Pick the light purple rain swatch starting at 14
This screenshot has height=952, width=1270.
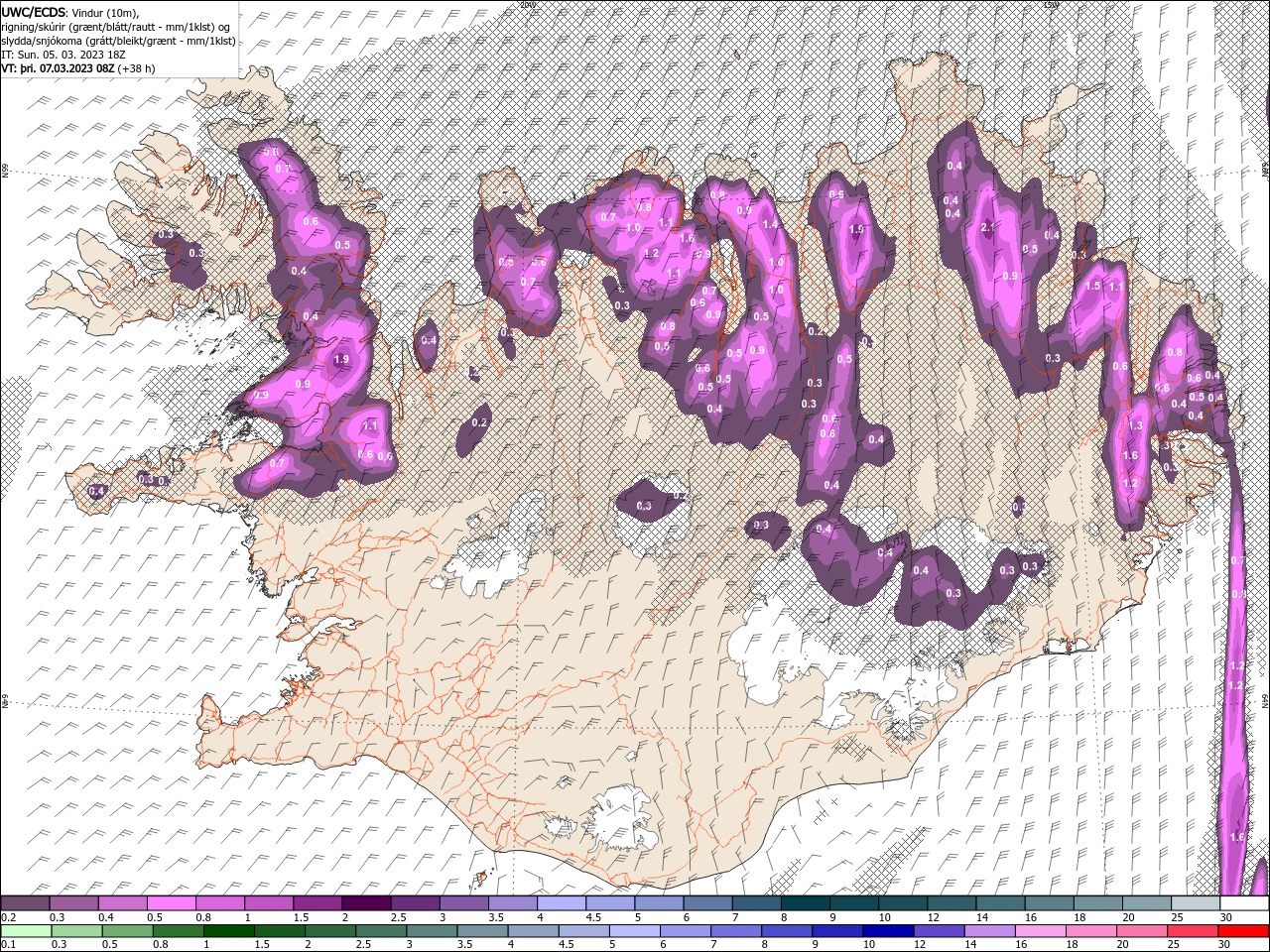(990, 931)
